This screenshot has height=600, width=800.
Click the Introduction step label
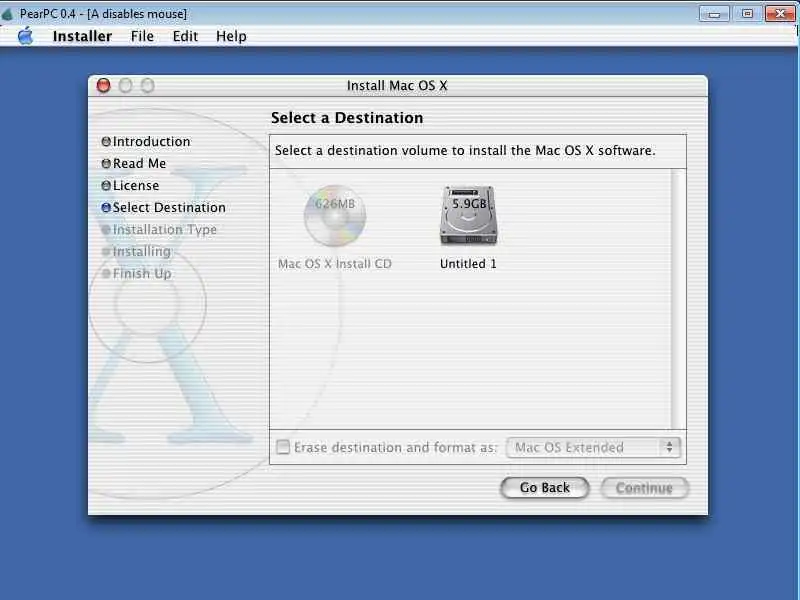coord(152,141)
